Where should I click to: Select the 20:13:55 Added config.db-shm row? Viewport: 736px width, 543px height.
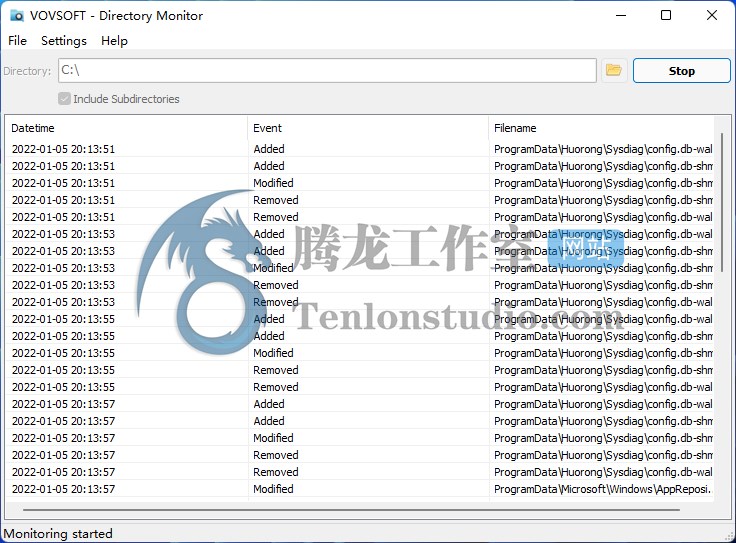pos(360,336)
